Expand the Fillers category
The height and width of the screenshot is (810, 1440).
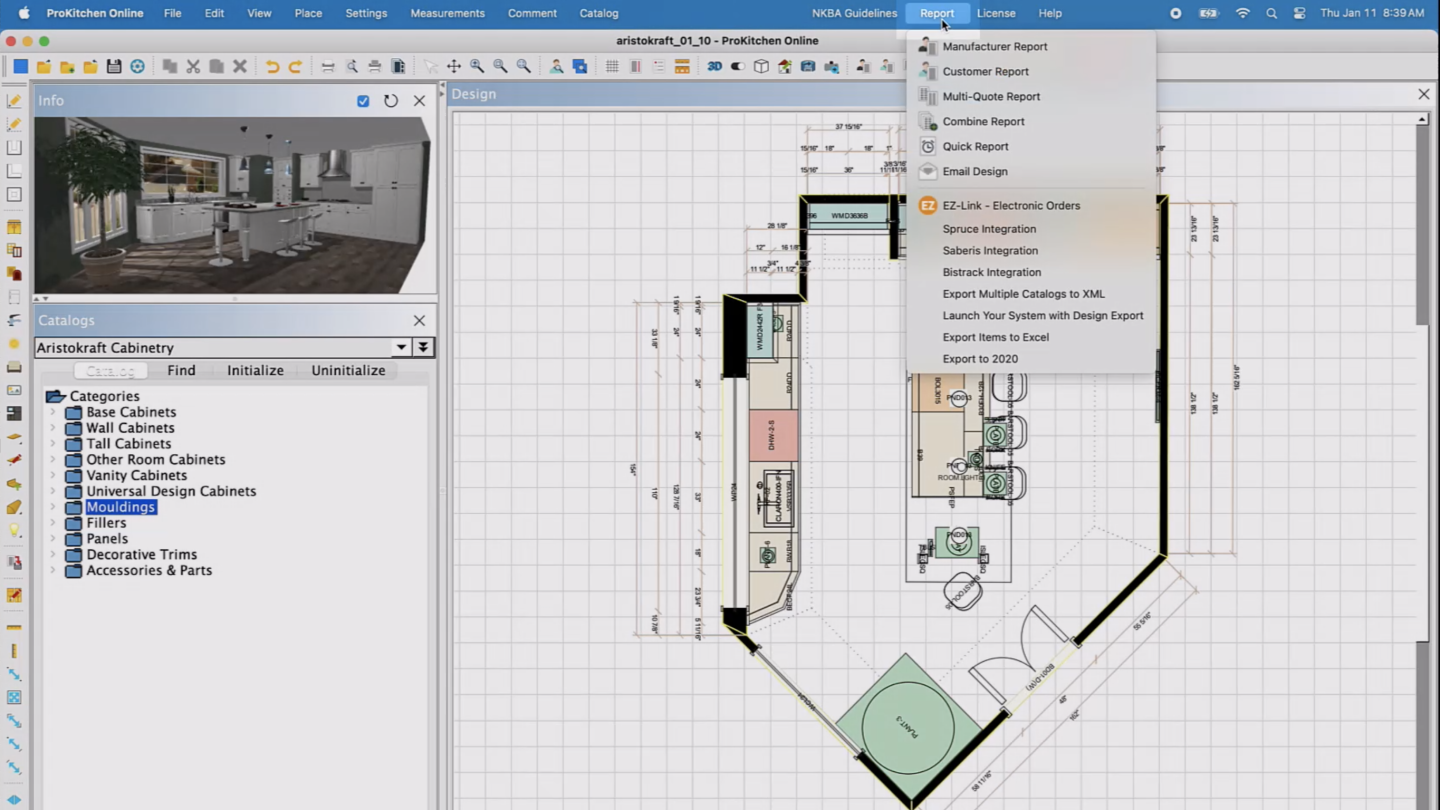[53, 523]
